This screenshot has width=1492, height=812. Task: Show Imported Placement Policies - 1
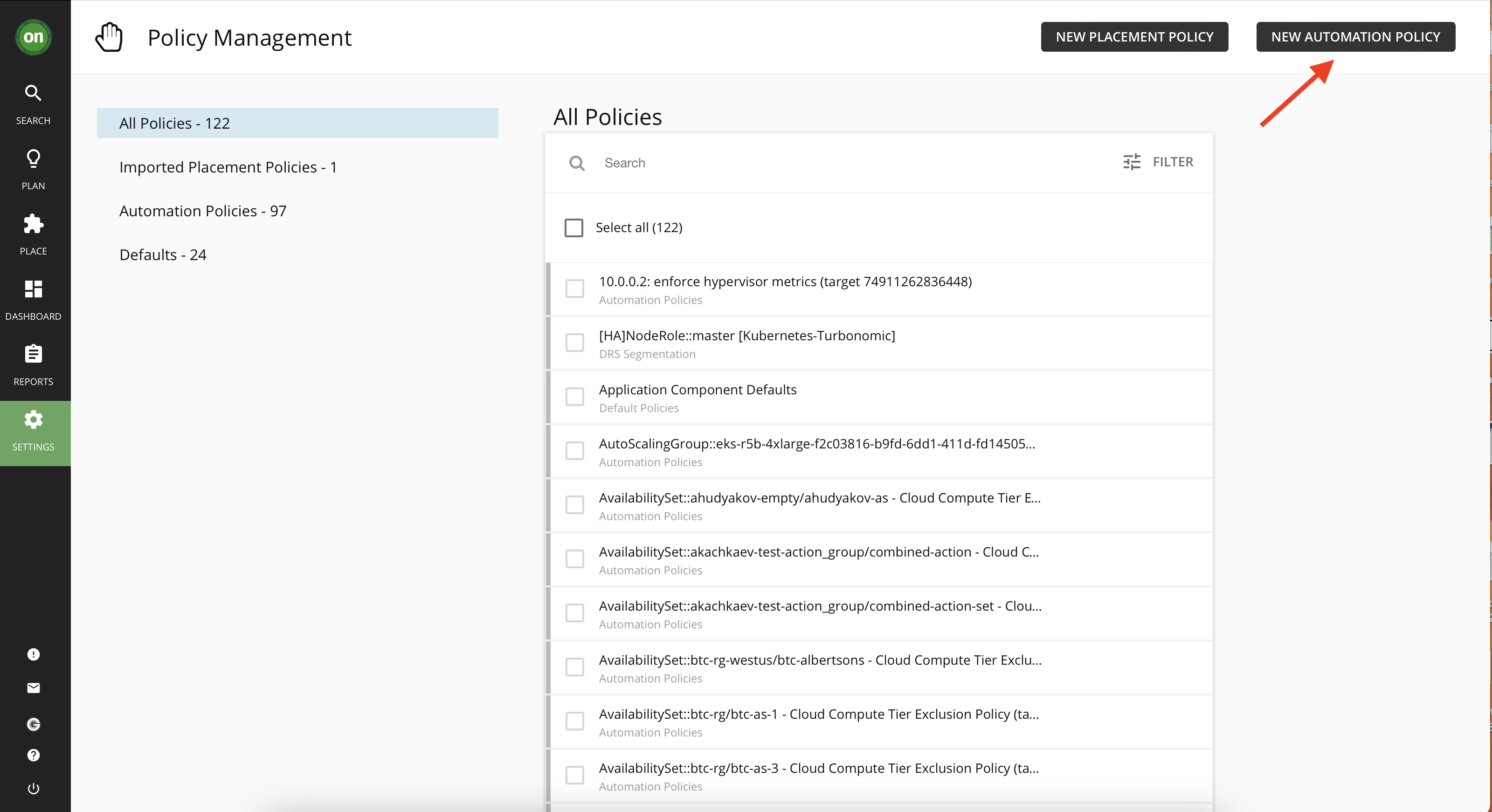[x=228, y=167]
